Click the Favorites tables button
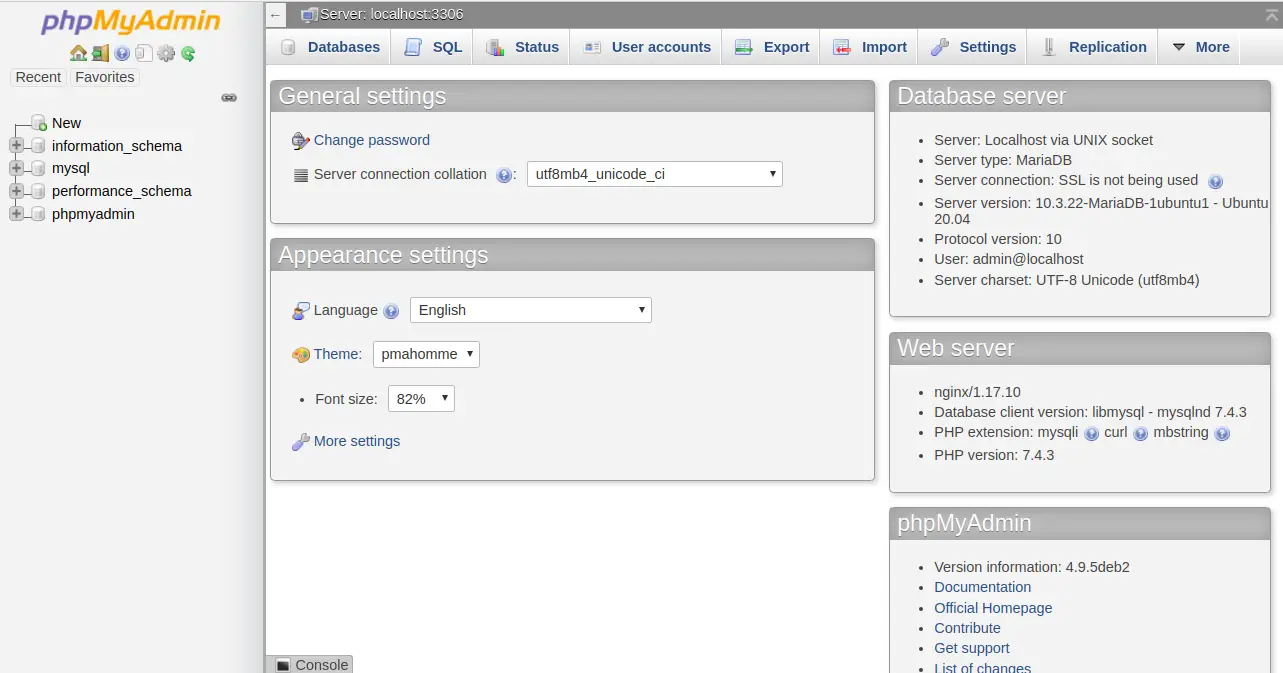 click(105, 77)
